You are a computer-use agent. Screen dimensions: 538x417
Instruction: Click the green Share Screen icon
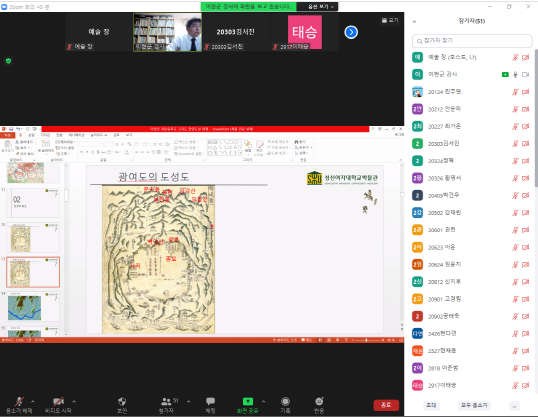(248, 401)
